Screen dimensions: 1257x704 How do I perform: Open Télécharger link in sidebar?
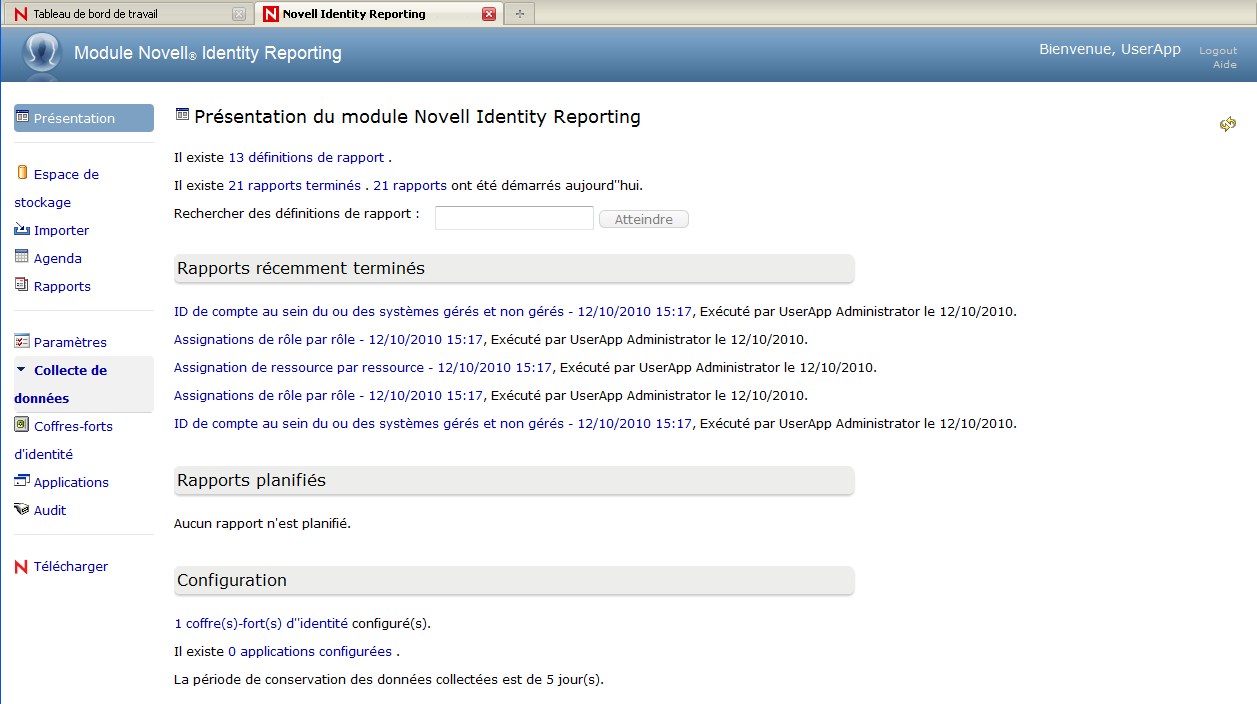click(70, 566)
